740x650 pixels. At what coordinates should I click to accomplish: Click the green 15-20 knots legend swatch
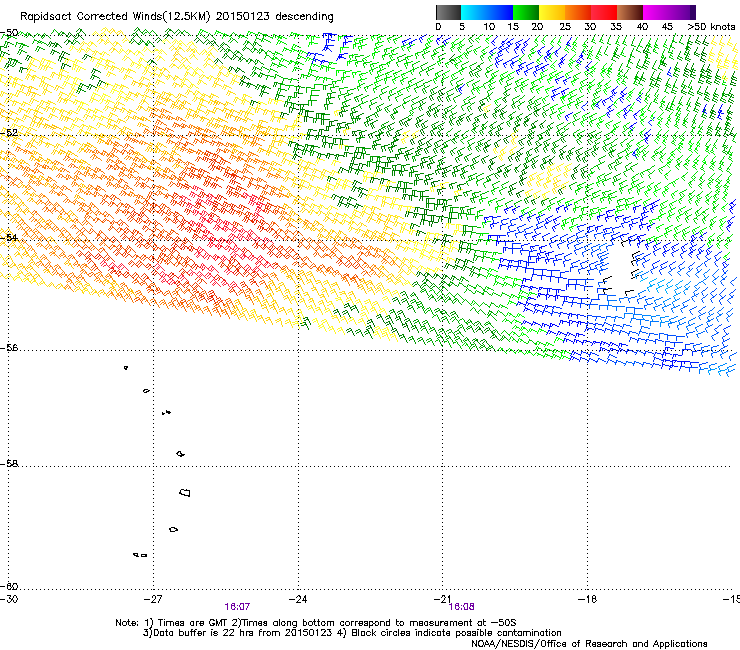[526, 12]
